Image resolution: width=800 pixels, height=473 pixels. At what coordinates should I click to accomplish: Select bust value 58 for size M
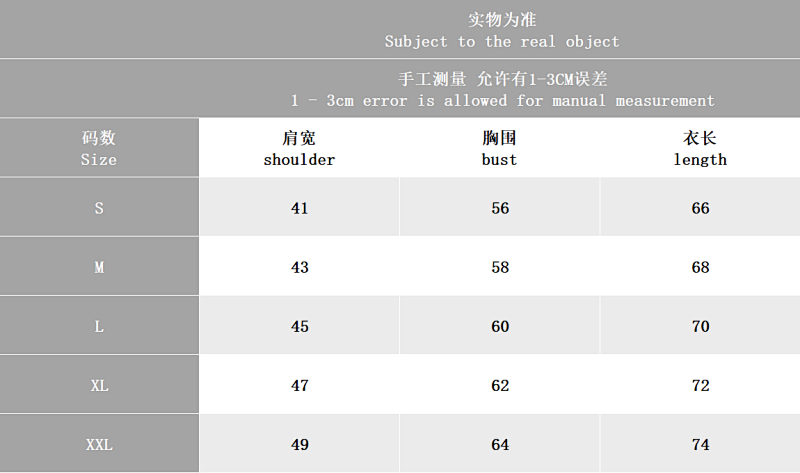(x=499, y=266)
